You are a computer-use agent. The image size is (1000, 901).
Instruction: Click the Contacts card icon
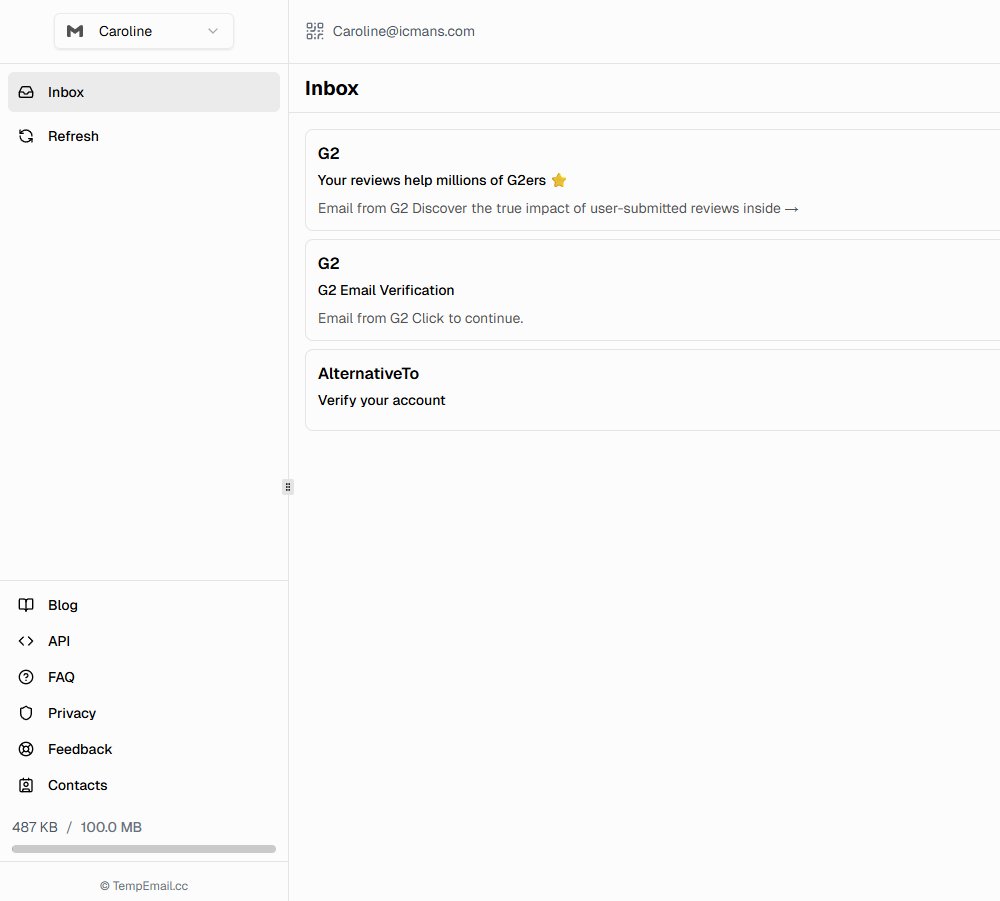pos(26,785)
